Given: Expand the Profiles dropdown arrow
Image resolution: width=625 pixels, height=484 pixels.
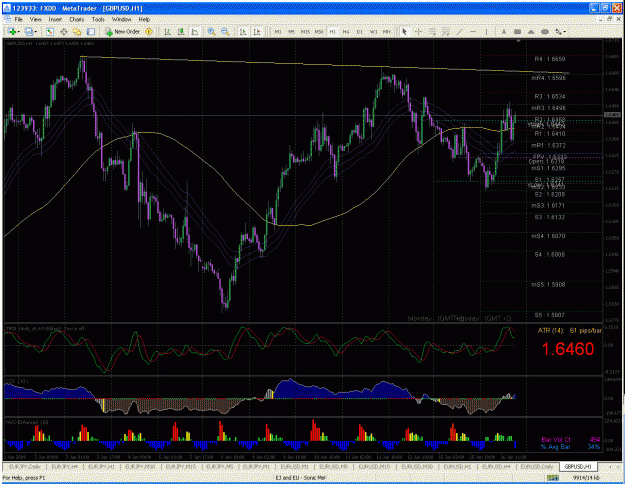Looking at the screenshot, I should click(x=36, y=31).
